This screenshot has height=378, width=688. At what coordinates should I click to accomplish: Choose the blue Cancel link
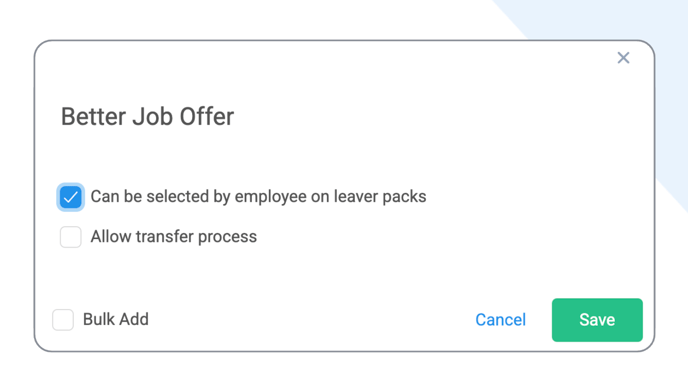pyautogui.click(x=501, y=320)
